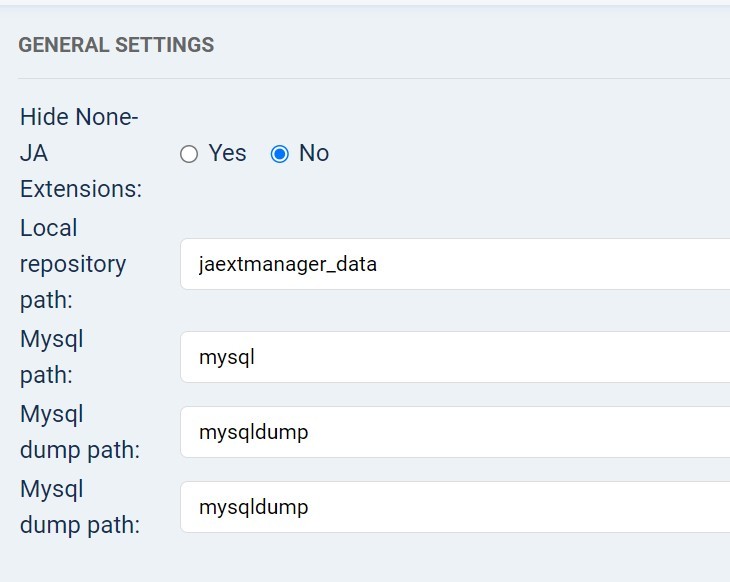This screenshot has width=730, height=582.
Task: Click the divider line below GENERAL SETTINGS
Action: tap(370, 78)
